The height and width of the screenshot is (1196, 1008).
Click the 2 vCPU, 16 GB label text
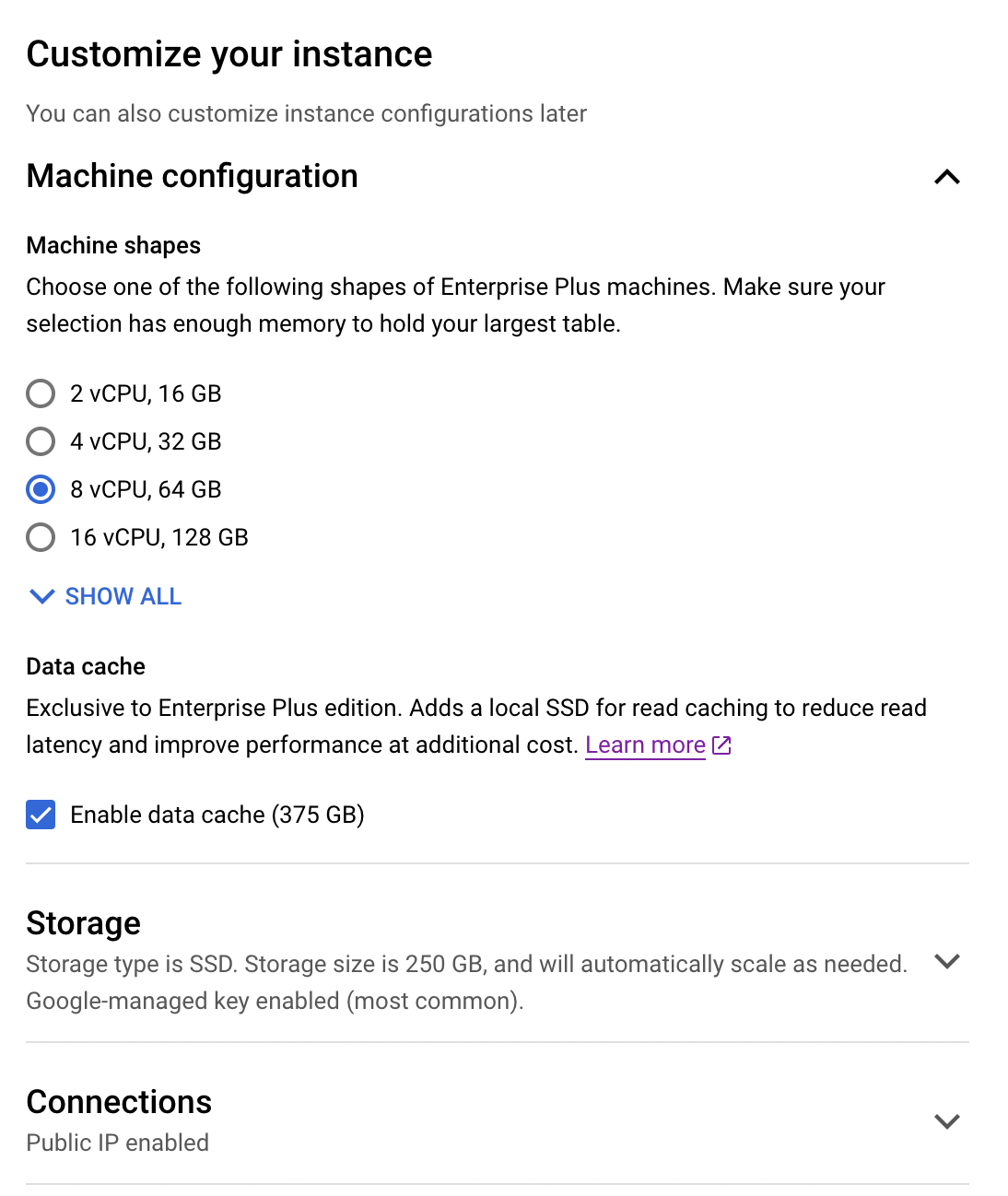click(146, 393)
